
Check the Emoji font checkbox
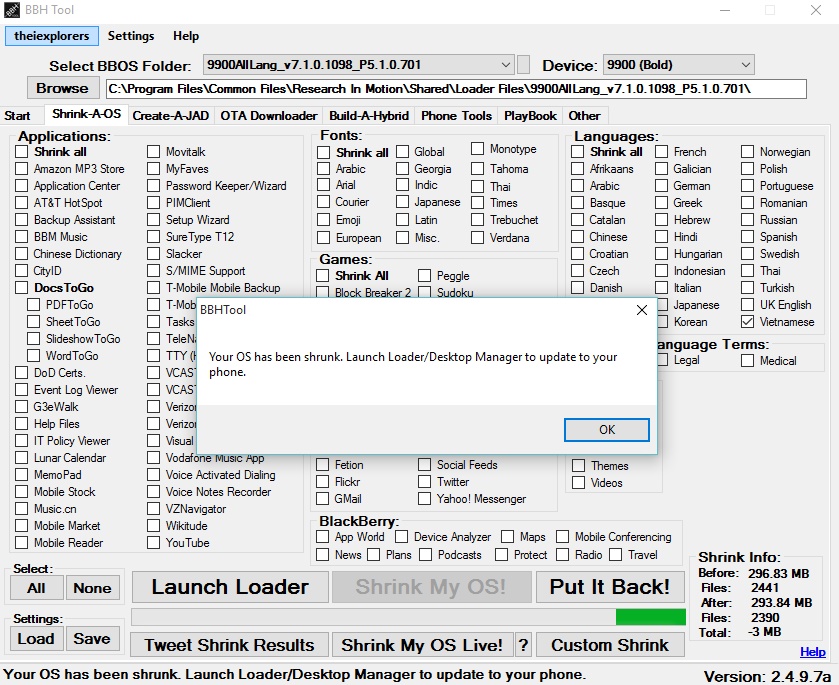click(x=323, y=220)
